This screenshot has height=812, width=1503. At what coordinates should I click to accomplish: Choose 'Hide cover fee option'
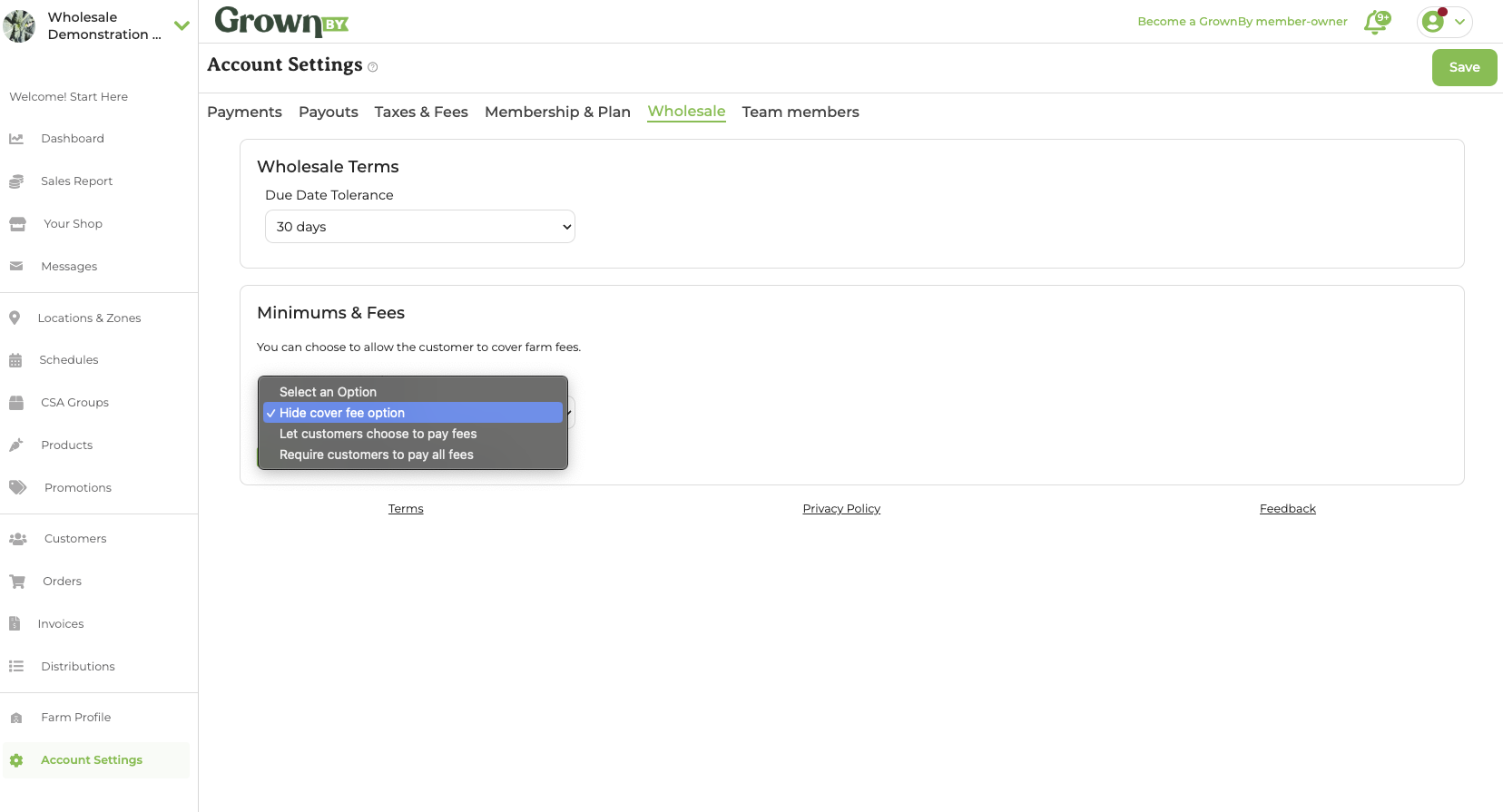413,413
